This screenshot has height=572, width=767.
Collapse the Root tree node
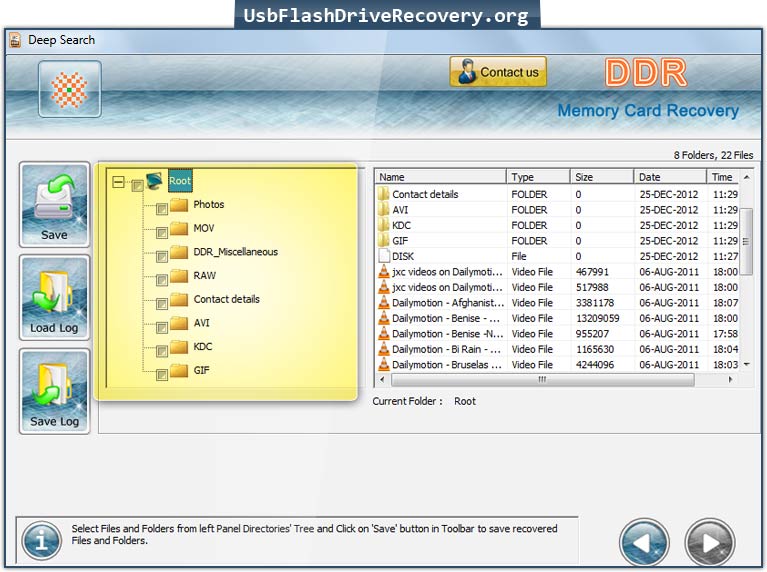point(118,183)
